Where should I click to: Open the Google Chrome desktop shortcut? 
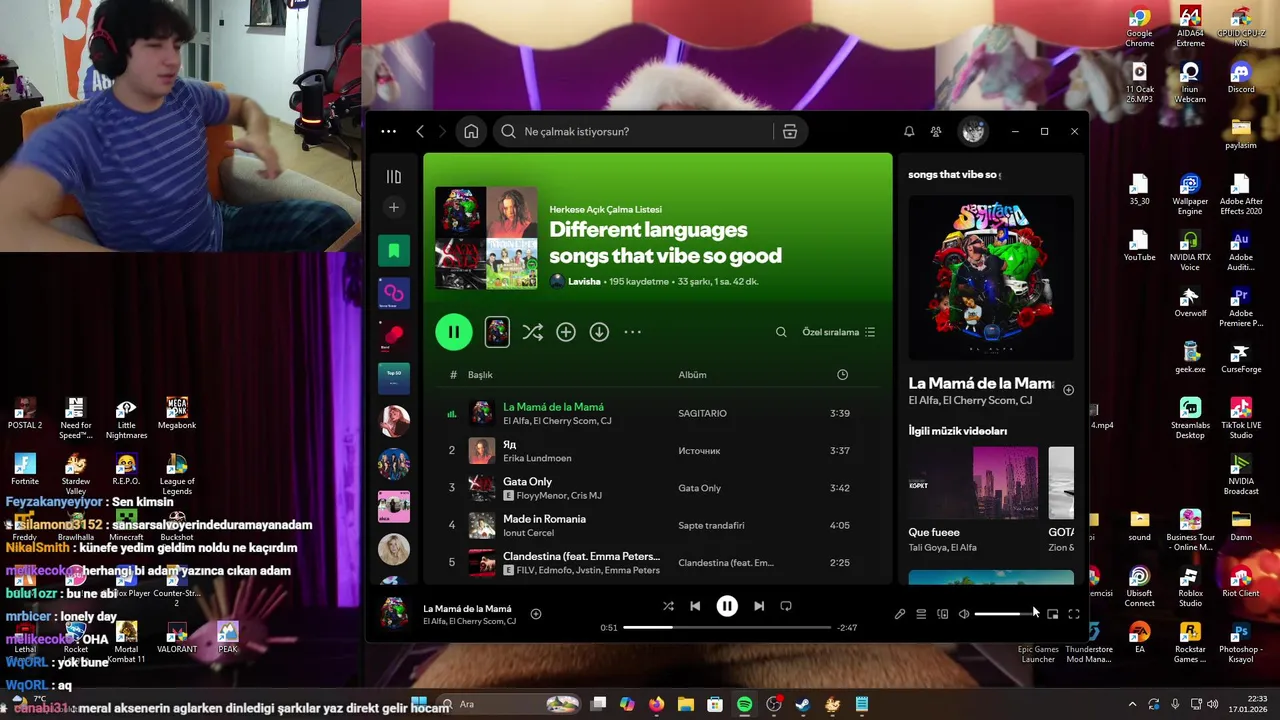click(x=1139, y=27)
